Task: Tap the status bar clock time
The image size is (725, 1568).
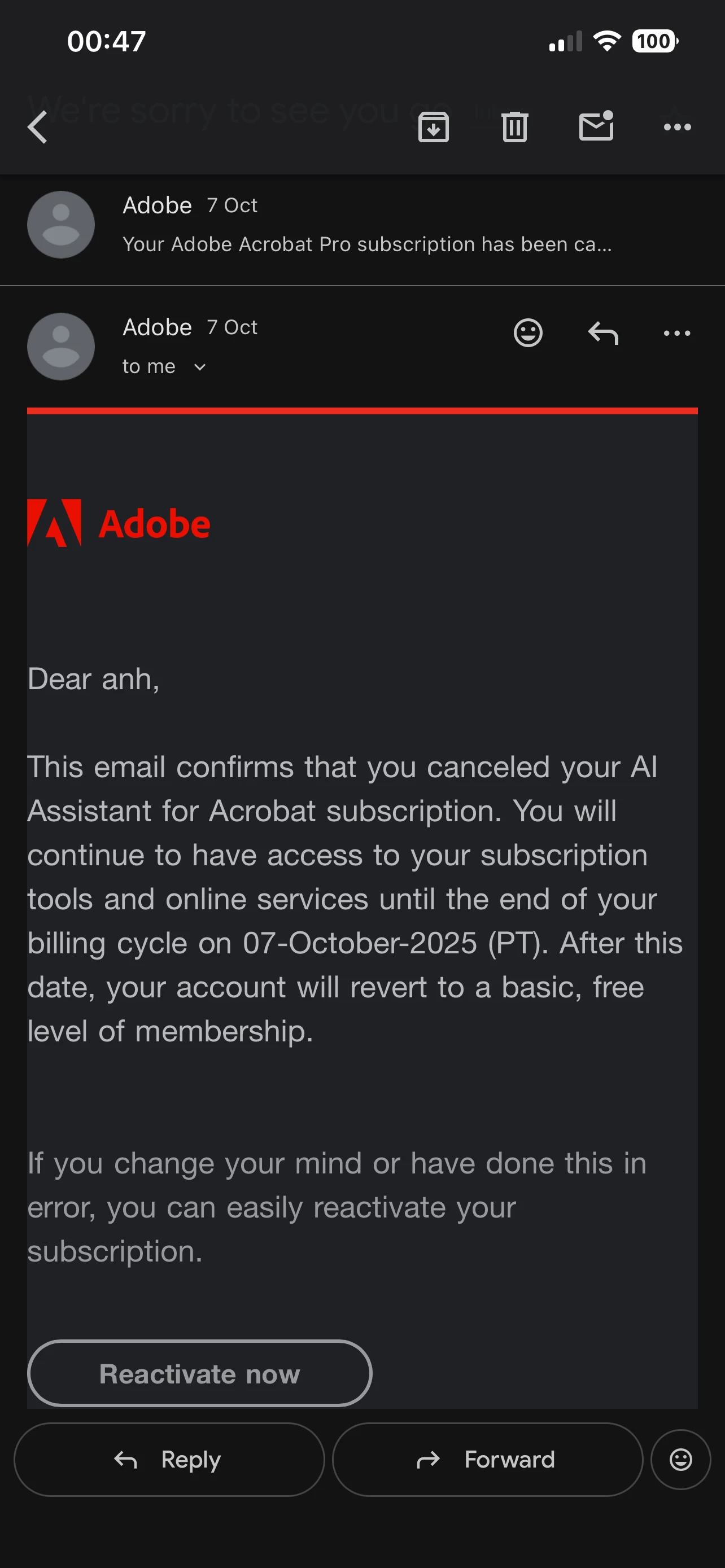Action: 107,41
